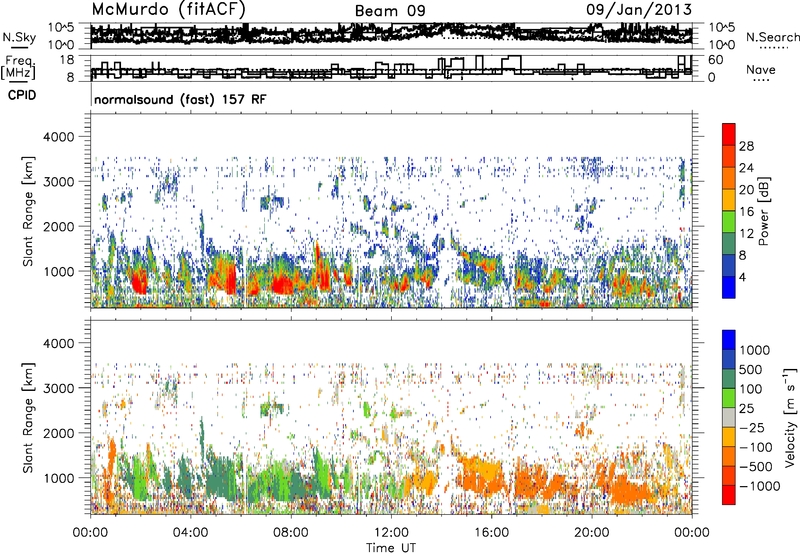Pick the red bottom segment of the velocity color bar
Image resolution: width=800 pixels, height=554 pixels.
[729, 495]
